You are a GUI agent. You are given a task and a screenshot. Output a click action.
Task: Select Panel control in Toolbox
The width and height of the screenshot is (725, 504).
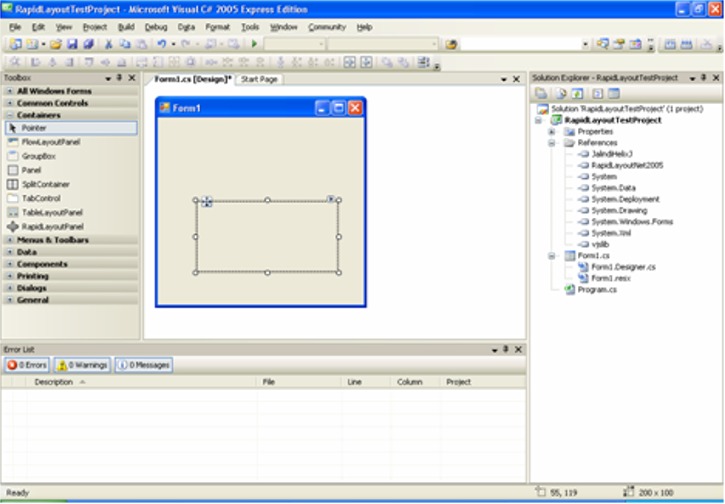[x=71, y=170]
